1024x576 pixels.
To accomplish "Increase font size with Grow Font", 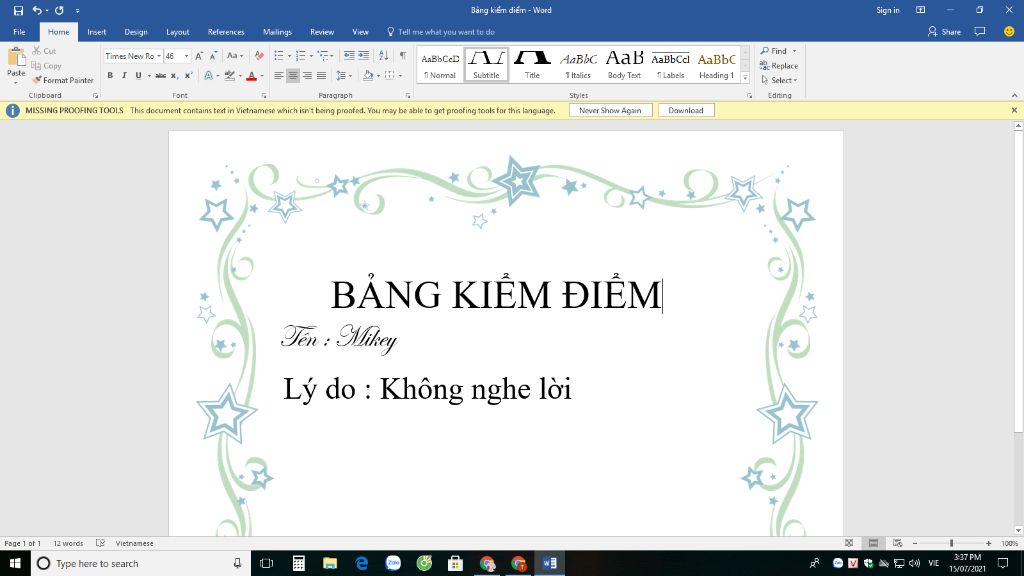I will [x=199, y=56].
